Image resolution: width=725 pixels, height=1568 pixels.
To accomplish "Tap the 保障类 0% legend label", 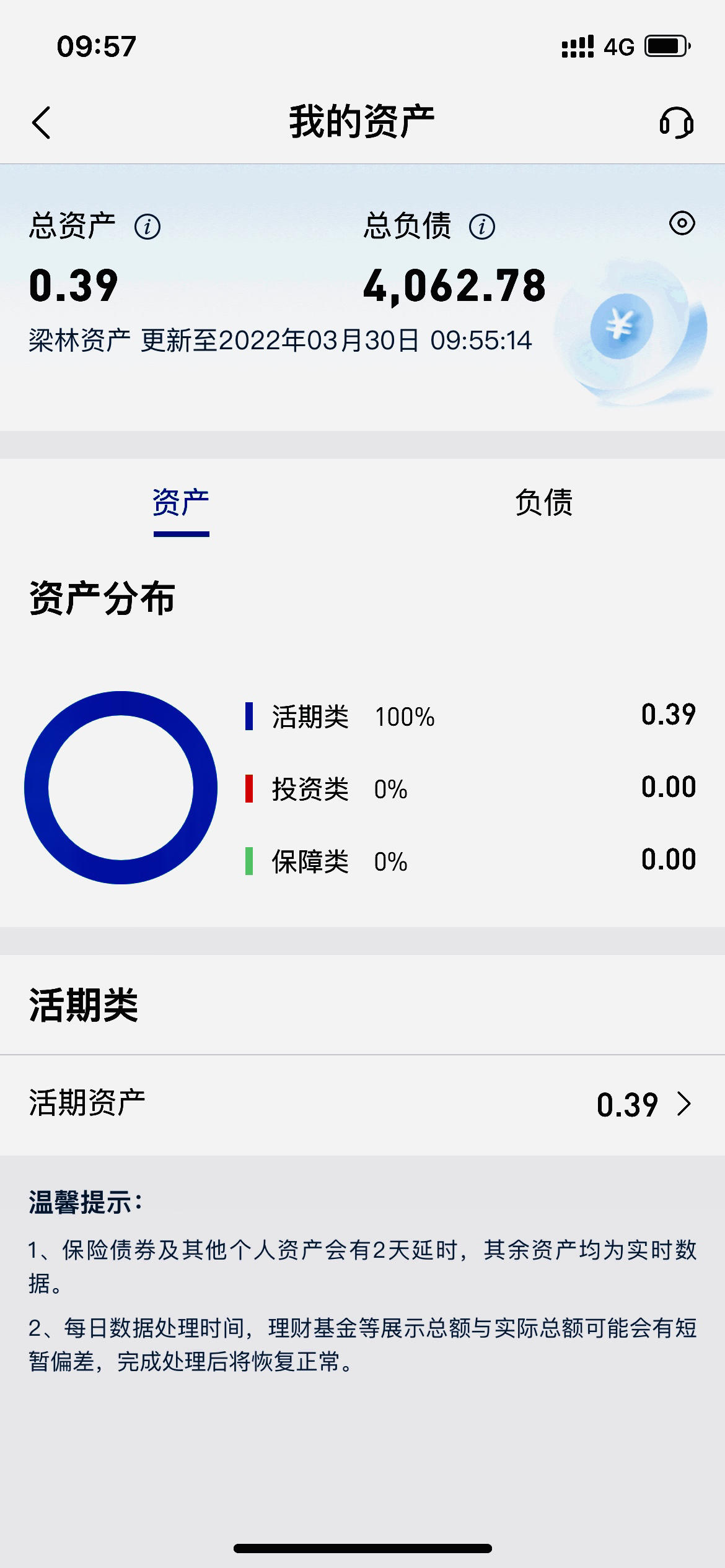I will [340, 861].
